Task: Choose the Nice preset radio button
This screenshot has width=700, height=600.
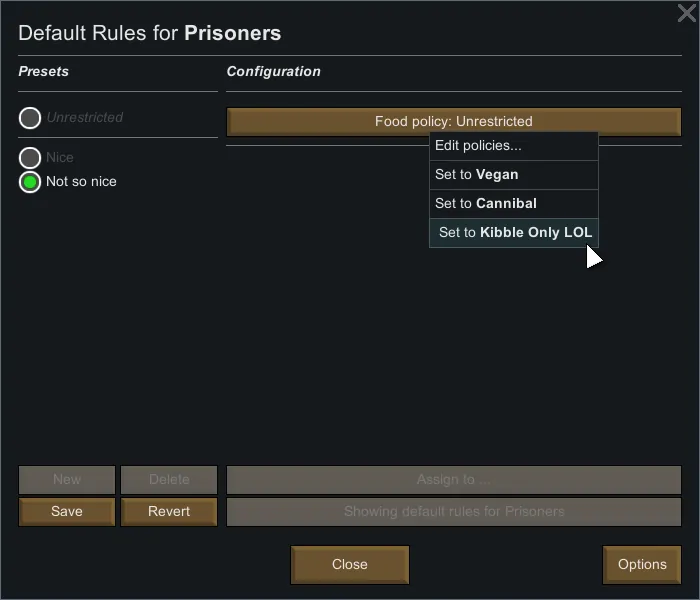Action: tap(30, 158)
